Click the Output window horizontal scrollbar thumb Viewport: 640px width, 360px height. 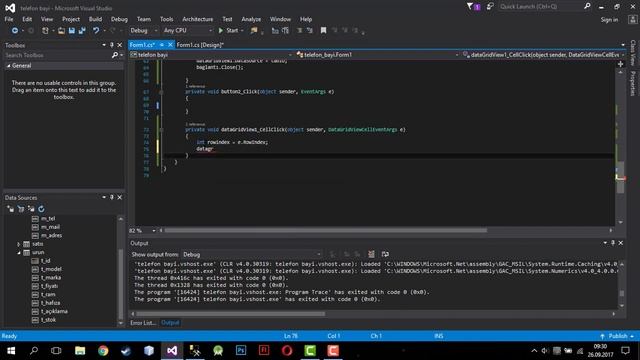(231, 314)
